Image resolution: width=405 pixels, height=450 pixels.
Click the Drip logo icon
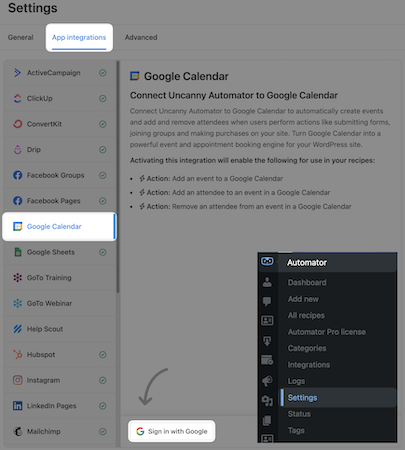point(17,150)
